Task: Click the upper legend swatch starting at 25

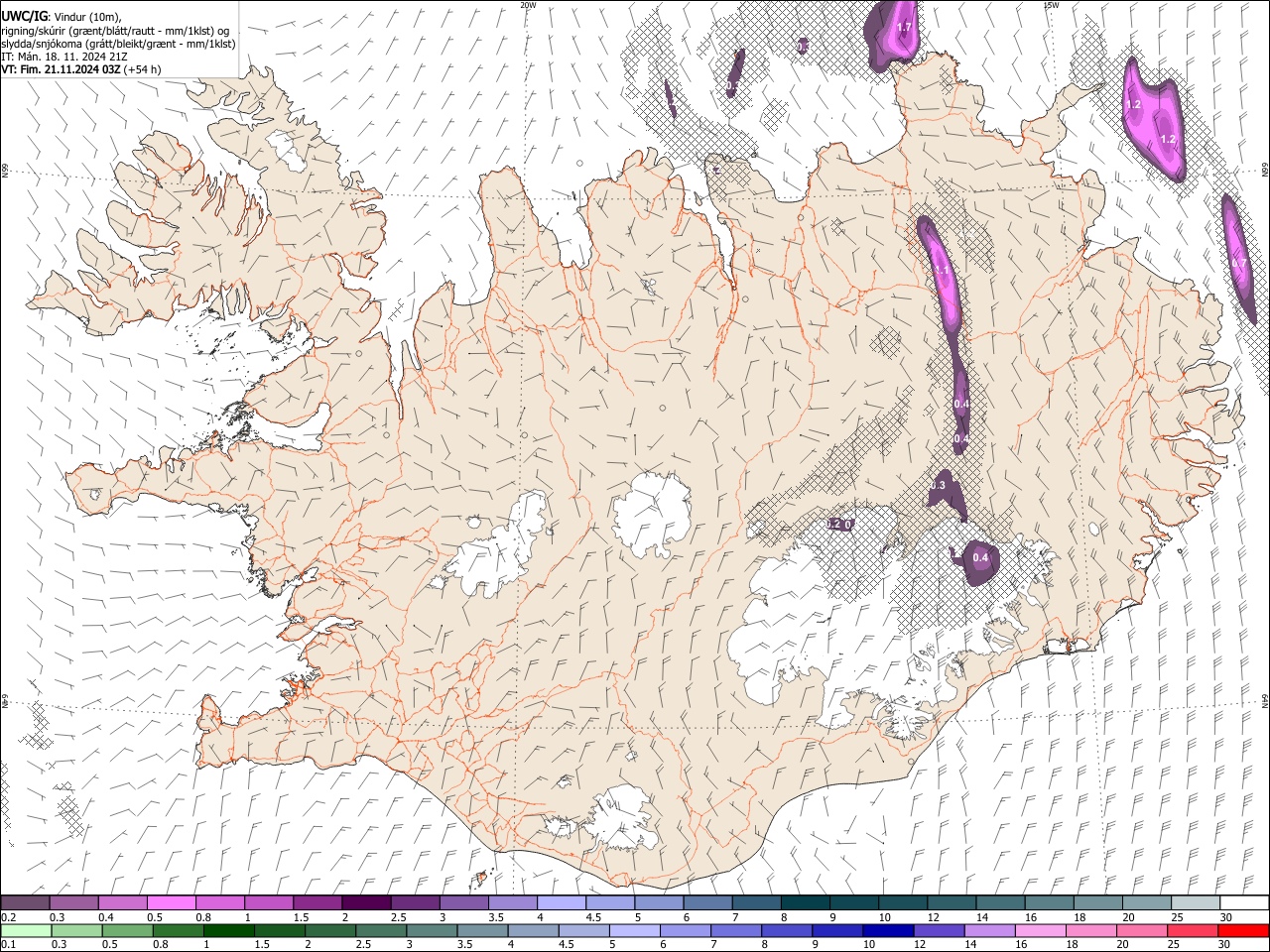Action: [x=1197, y=903]
